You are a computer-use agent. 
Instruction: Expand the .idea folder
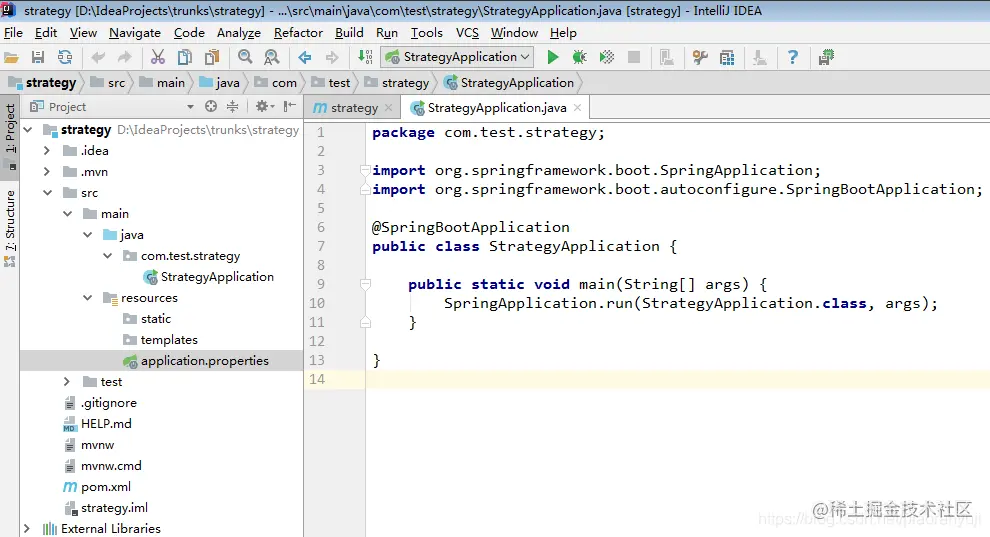[x=47, y=151]
